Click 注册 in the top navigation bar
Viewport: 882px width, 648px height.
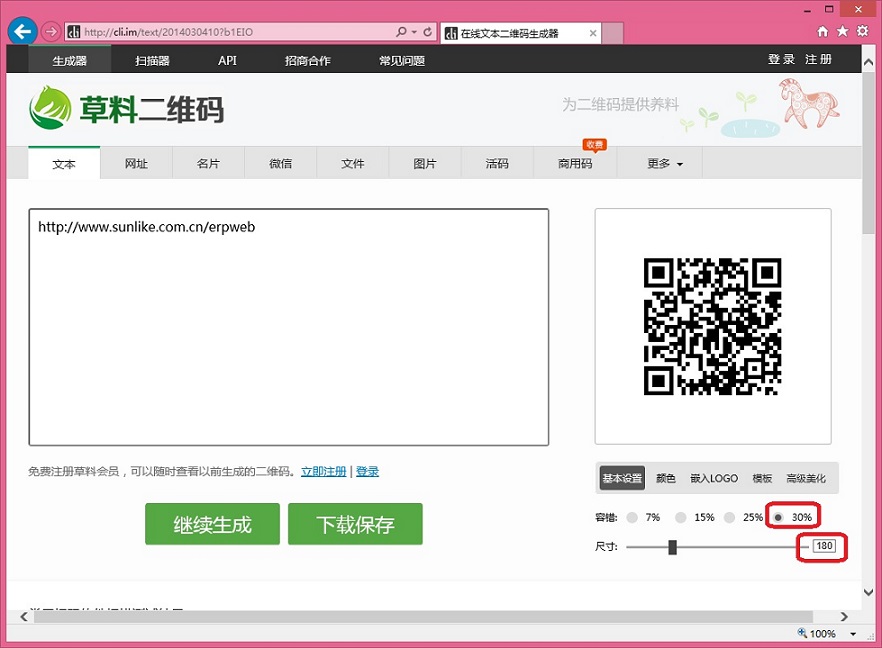818,59
